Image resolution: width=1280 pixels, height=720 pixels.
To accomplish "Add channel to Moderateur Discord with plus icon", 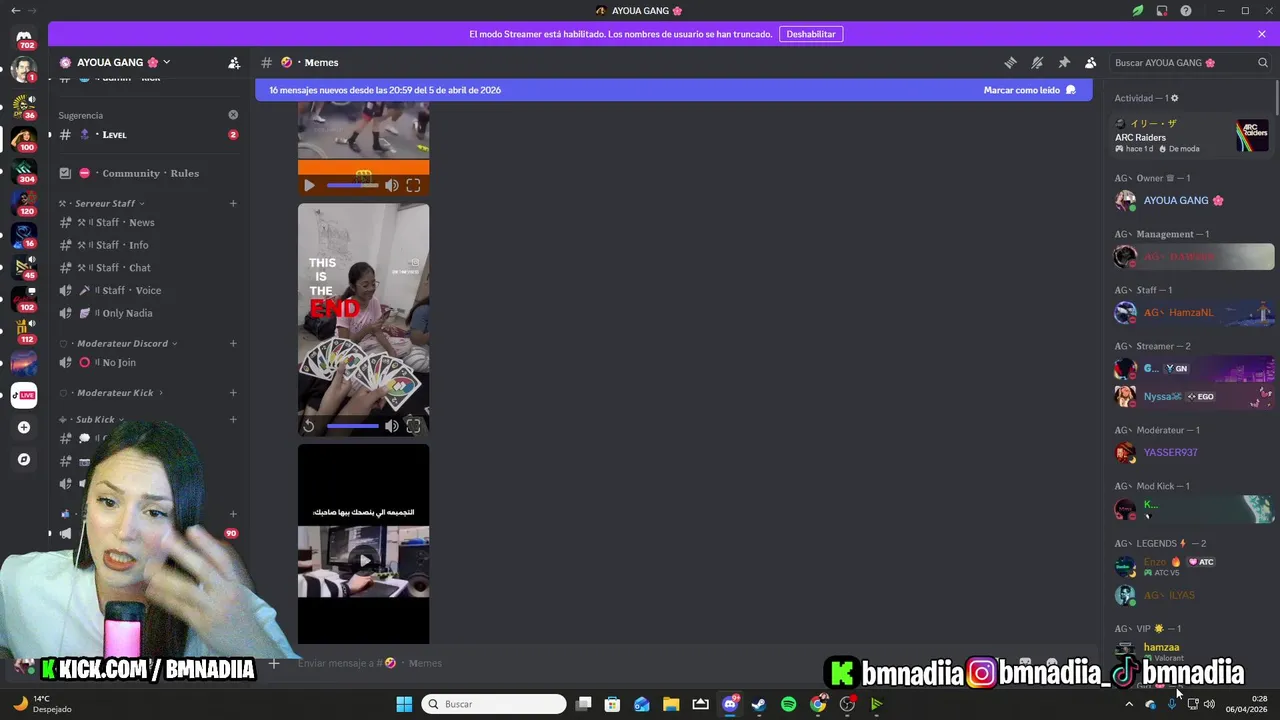I will (233, 343).
